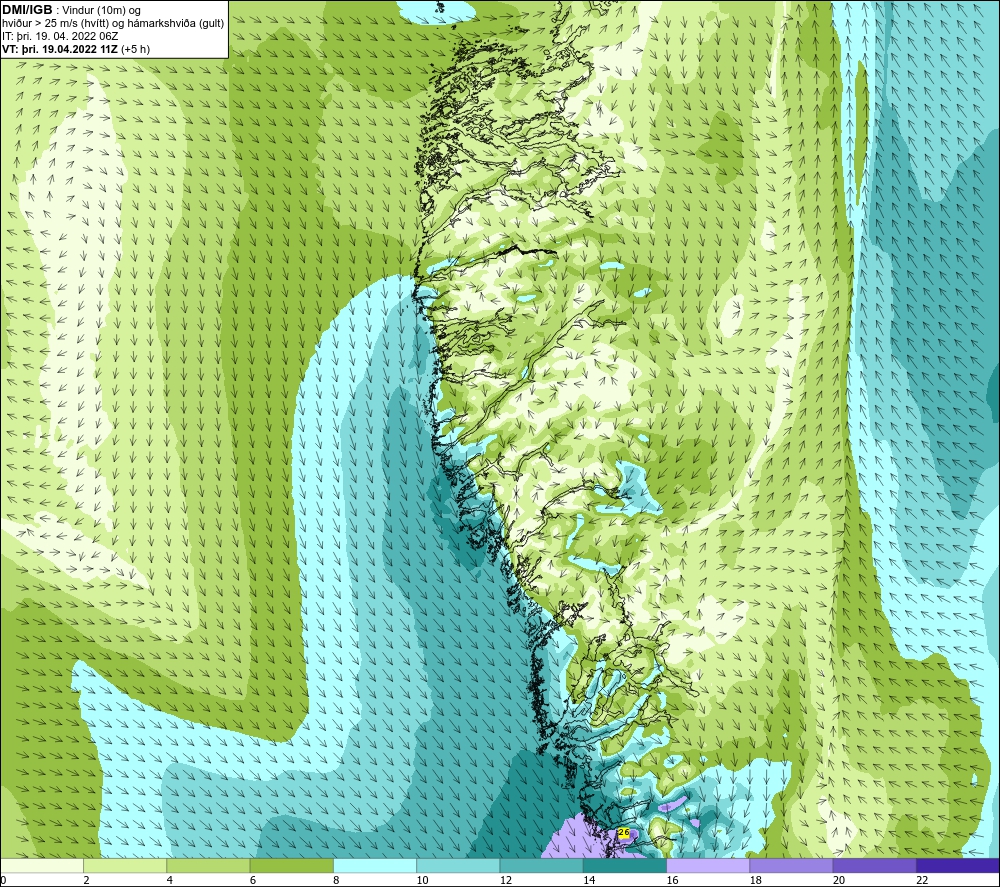Viewport: 1000px width, 887px height.
Task: Click the scale label '22'
Action: [x=922, y=880]
